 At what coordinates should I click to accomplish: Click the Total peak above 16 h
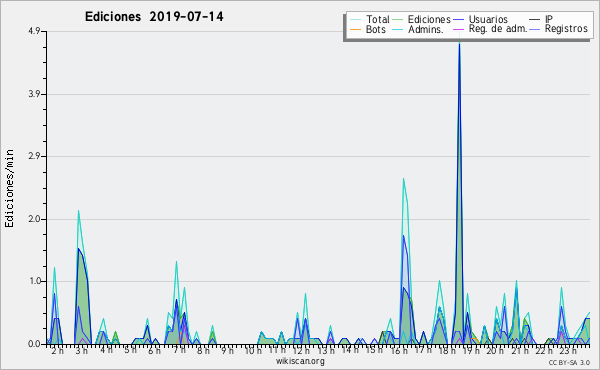point(403,180)
